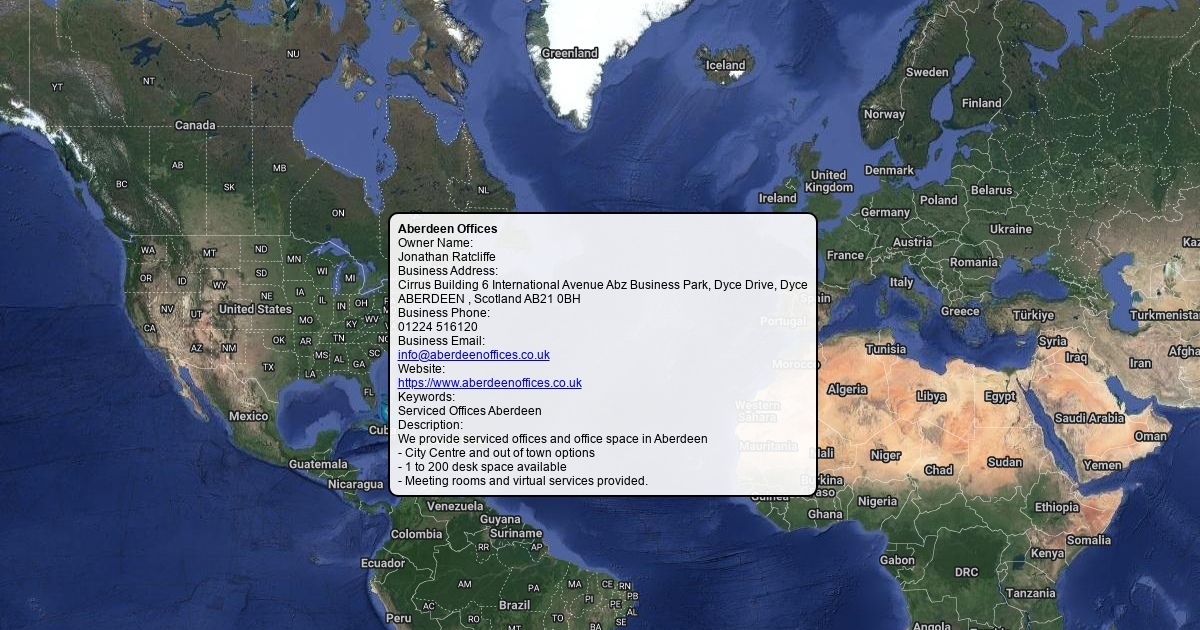Click the Mexico label on the map
This screenshot has width=1200, height=630.
click(x=248, y=416)
